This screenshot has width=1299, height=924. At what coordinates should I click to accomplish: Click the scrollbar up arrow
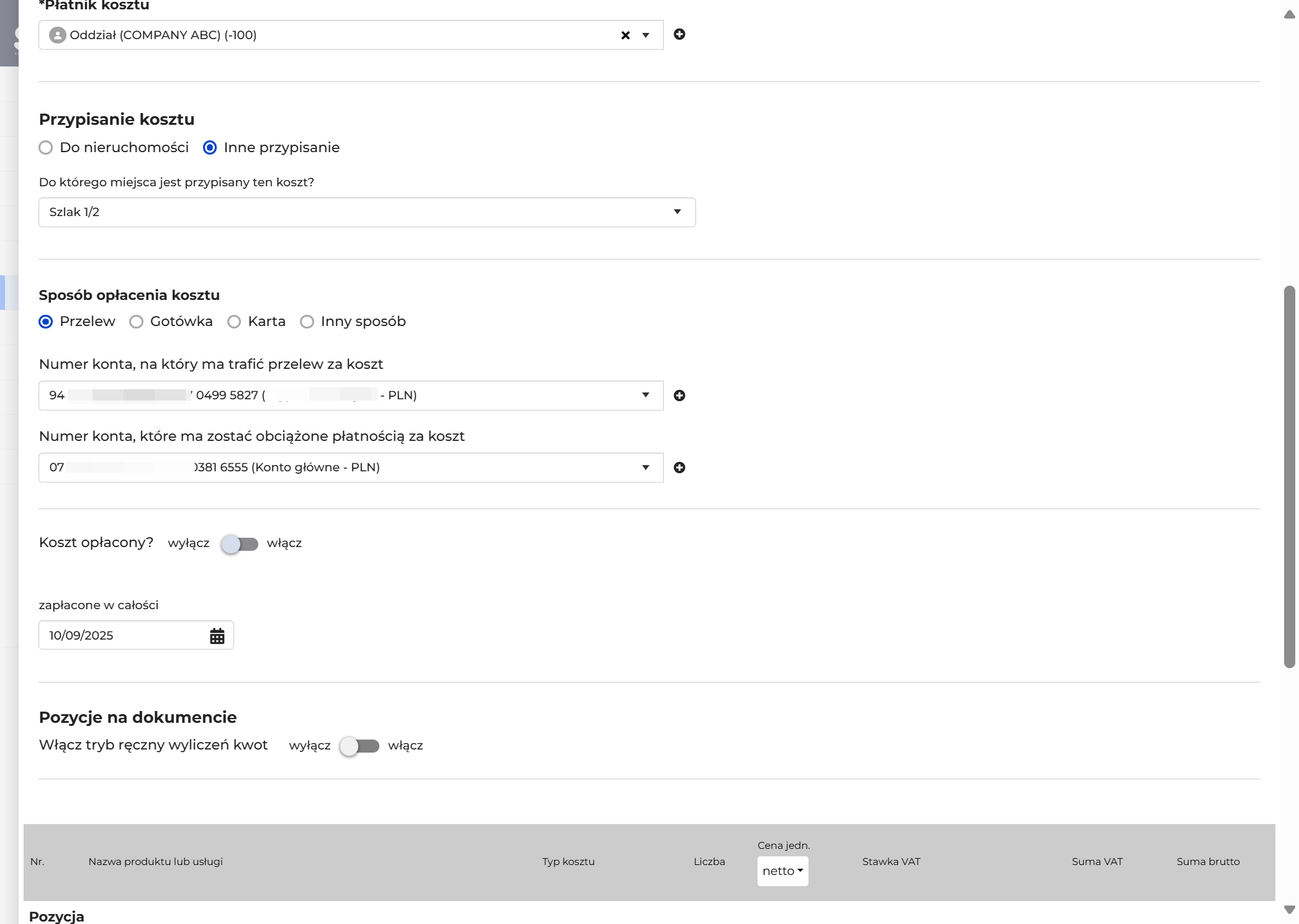(1289, 14)
